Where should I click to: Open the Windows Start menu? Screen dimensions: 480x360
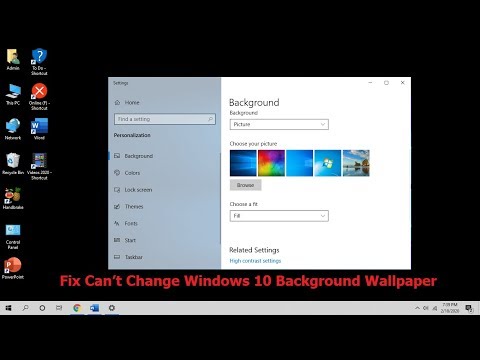tap(8, 308)
